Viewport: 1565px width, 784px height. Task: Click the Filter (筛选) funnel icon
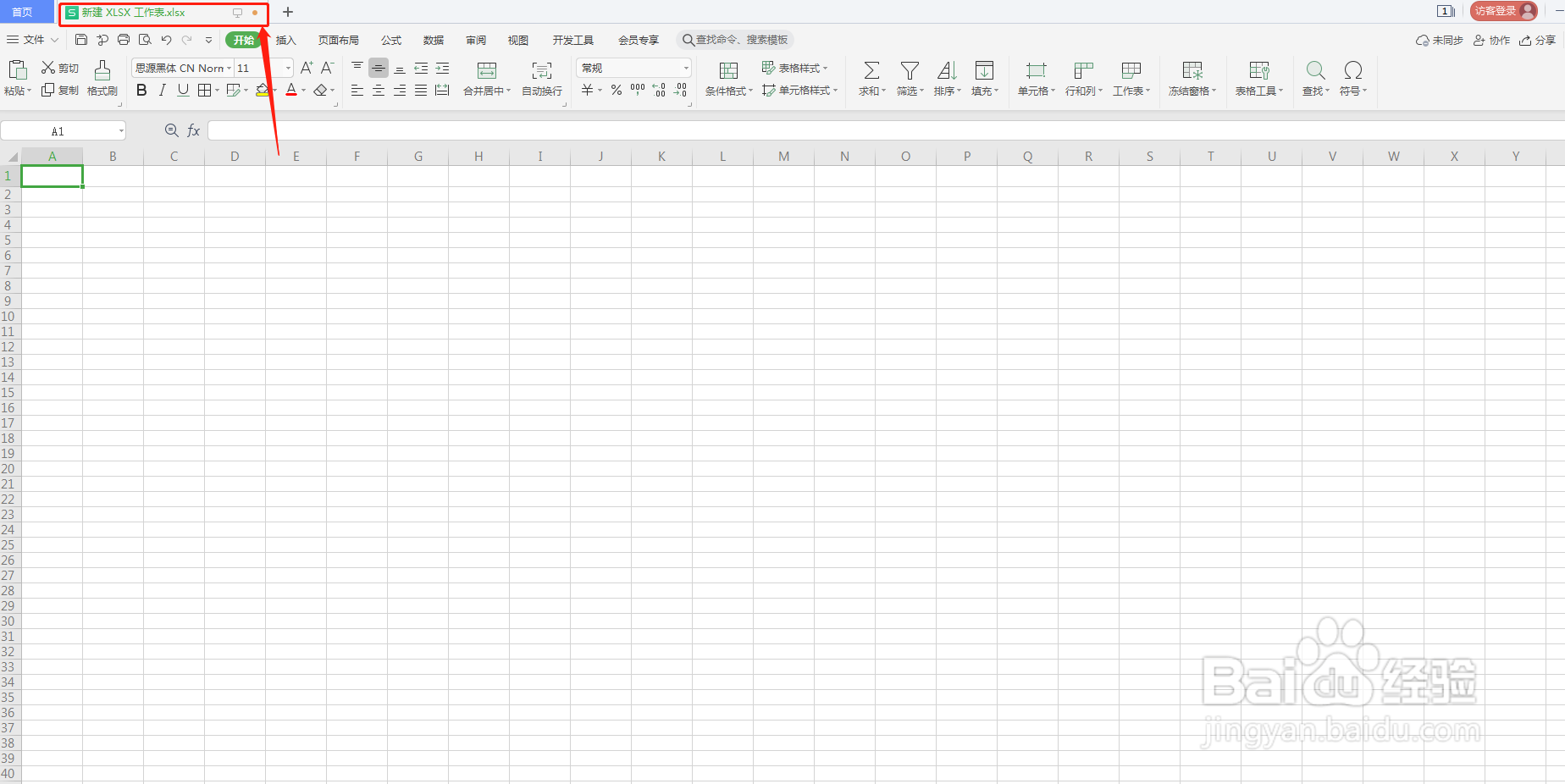tap(910, 70)
